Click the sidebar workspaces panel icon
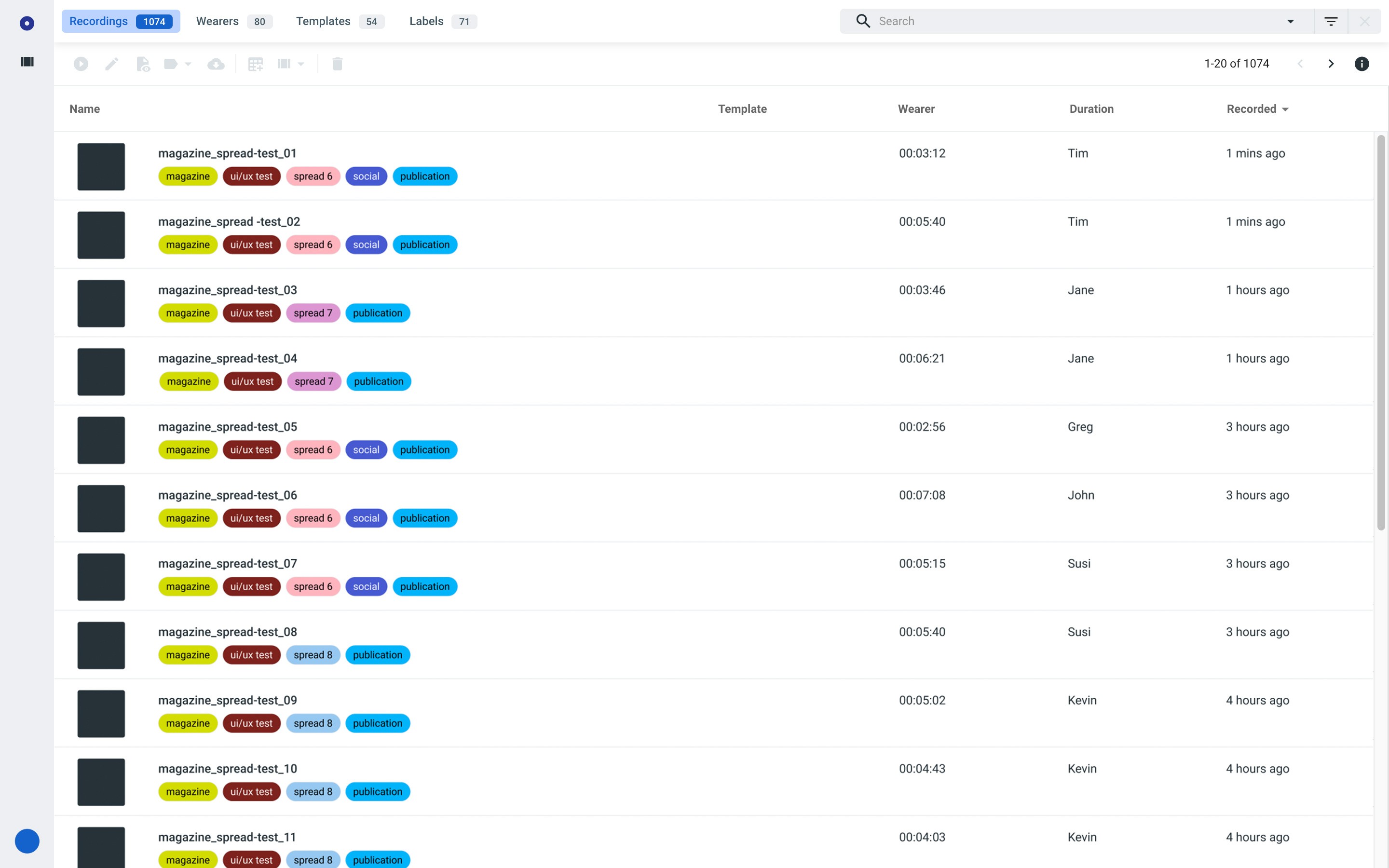The image size is (1389, 868). coord(27,61)
